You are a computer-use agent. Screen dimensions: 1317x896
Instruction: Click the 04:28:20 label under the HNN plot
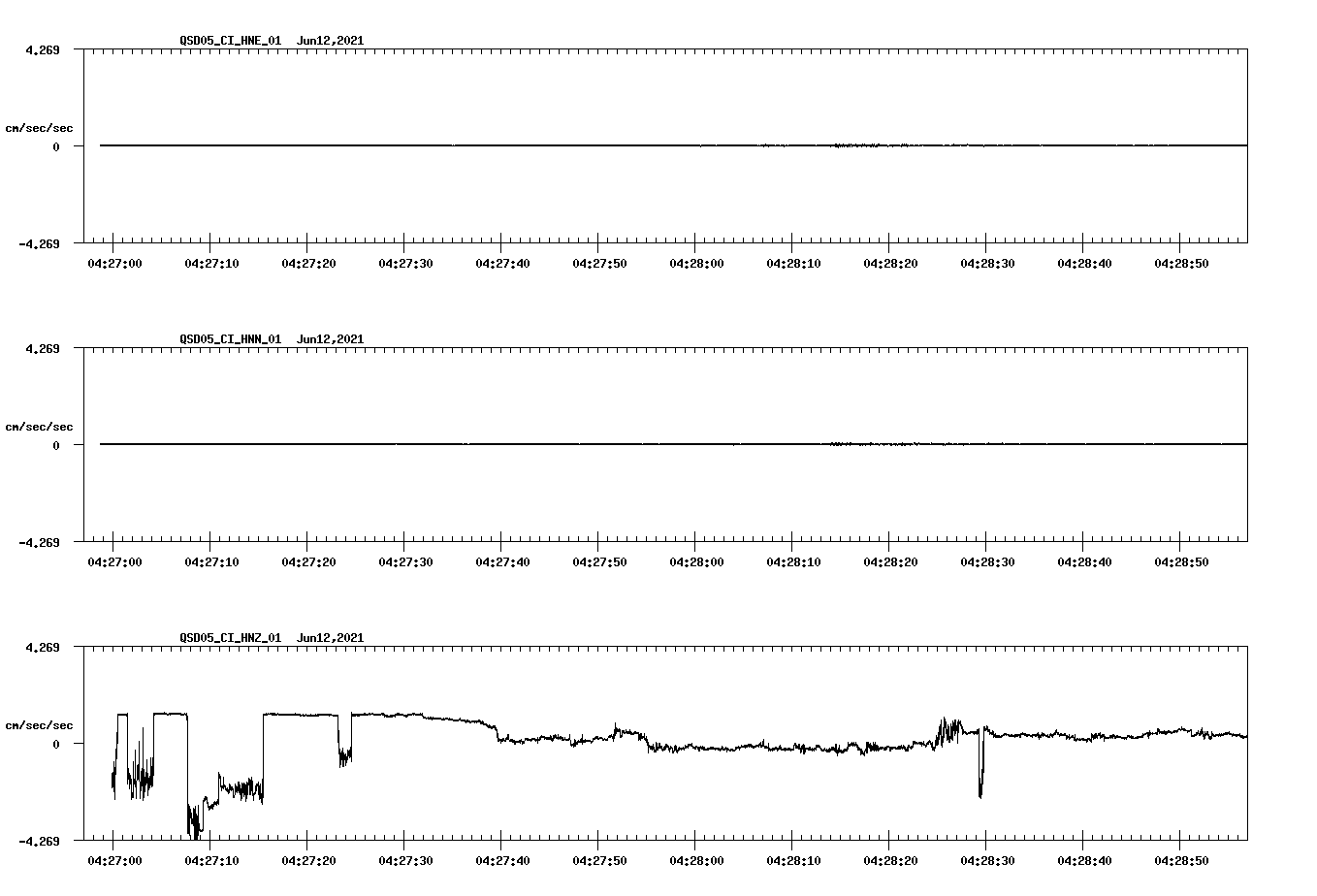coord(890,562)
